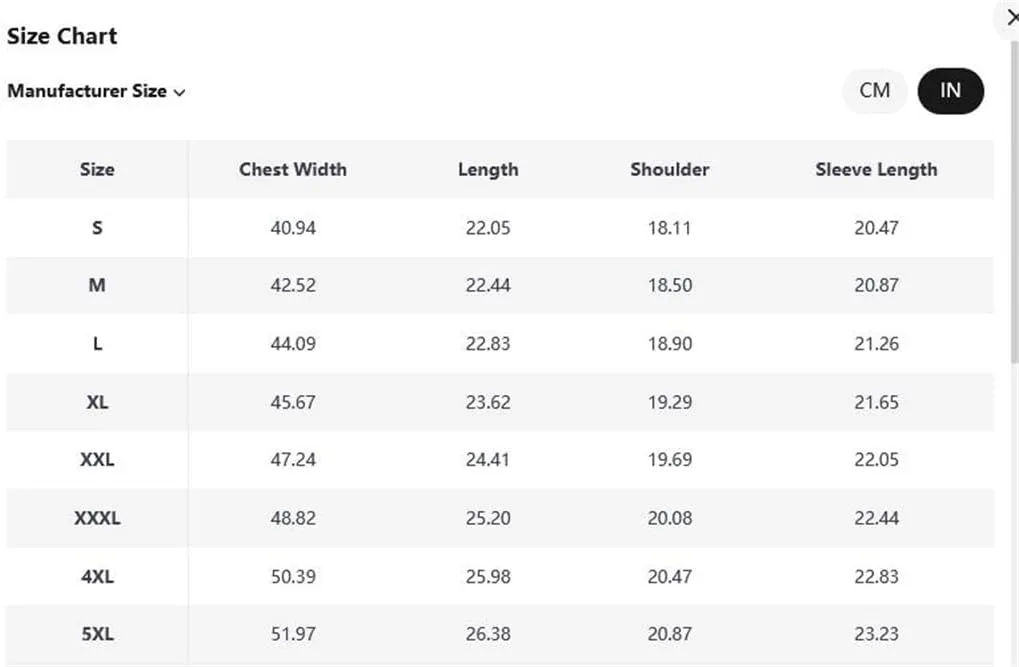This screenshot has height=667, width=1019.
Task: Open the Manufacturer Size dropdown
Action: click(x=96, y=91)
